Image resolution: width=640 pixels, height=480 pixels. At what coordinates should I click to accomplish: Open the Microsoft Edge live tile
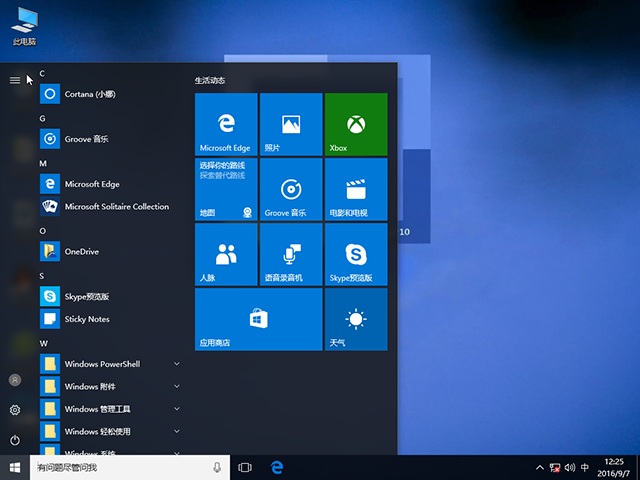point(226,124)
